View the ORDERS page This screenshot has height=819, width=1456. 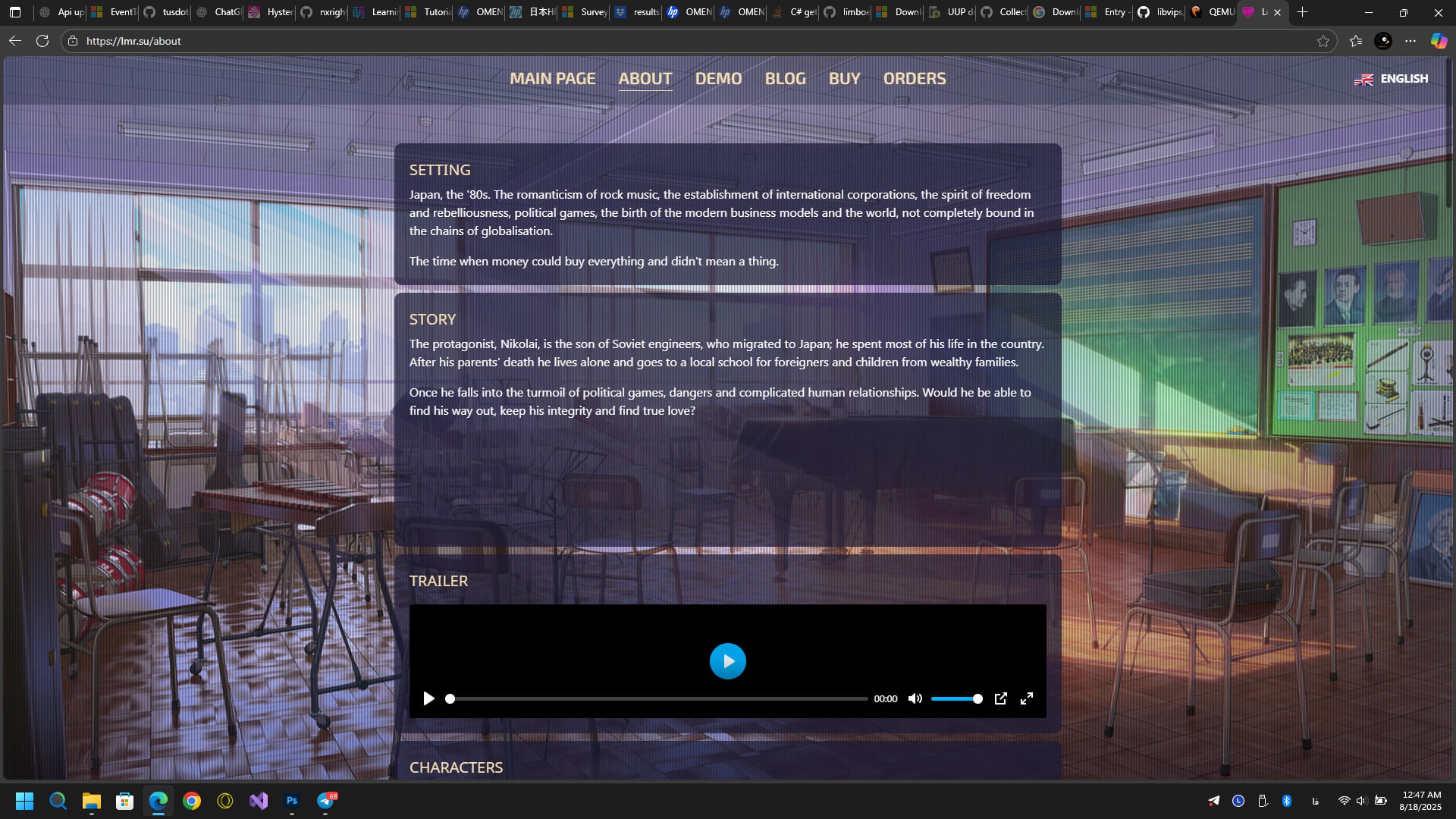coord(914,79)
